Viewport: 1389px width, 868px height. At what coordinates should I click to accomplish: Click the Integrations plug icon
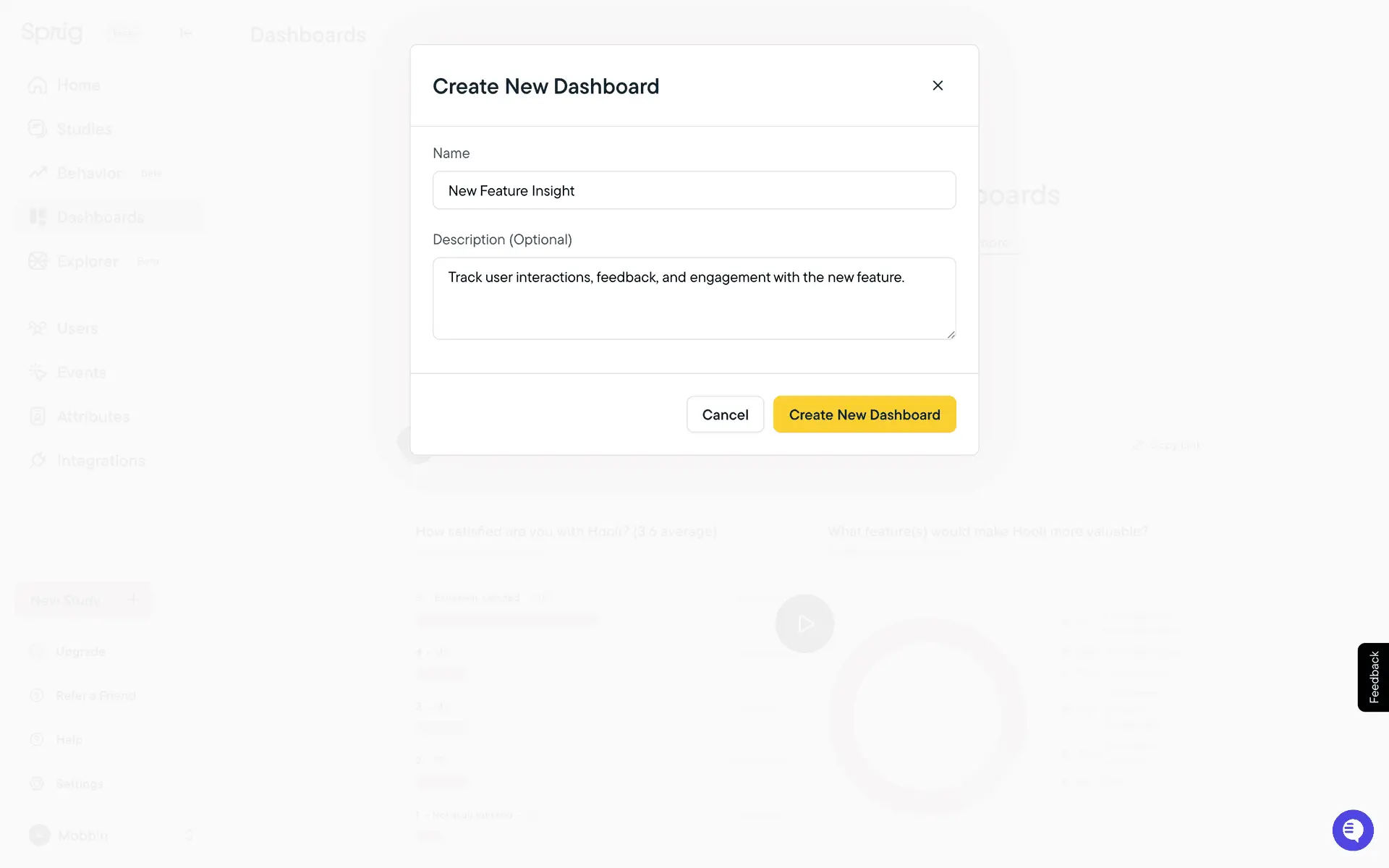(x=38, y=461)
